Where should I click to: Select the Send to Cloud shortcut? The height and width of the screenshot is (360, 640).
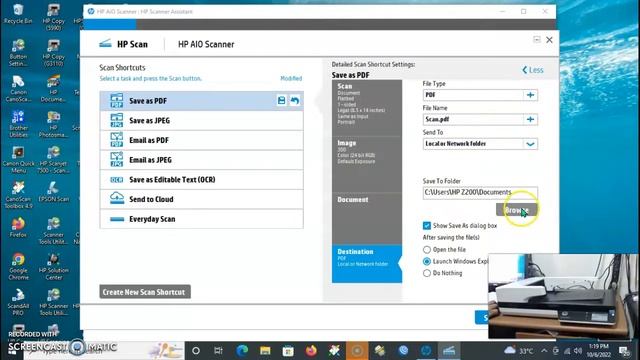click(x=201, y=199)
